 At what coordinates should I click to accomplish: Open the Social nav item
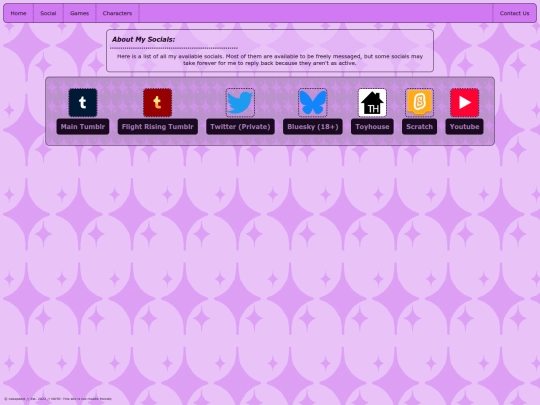click(x=48, y=13)
